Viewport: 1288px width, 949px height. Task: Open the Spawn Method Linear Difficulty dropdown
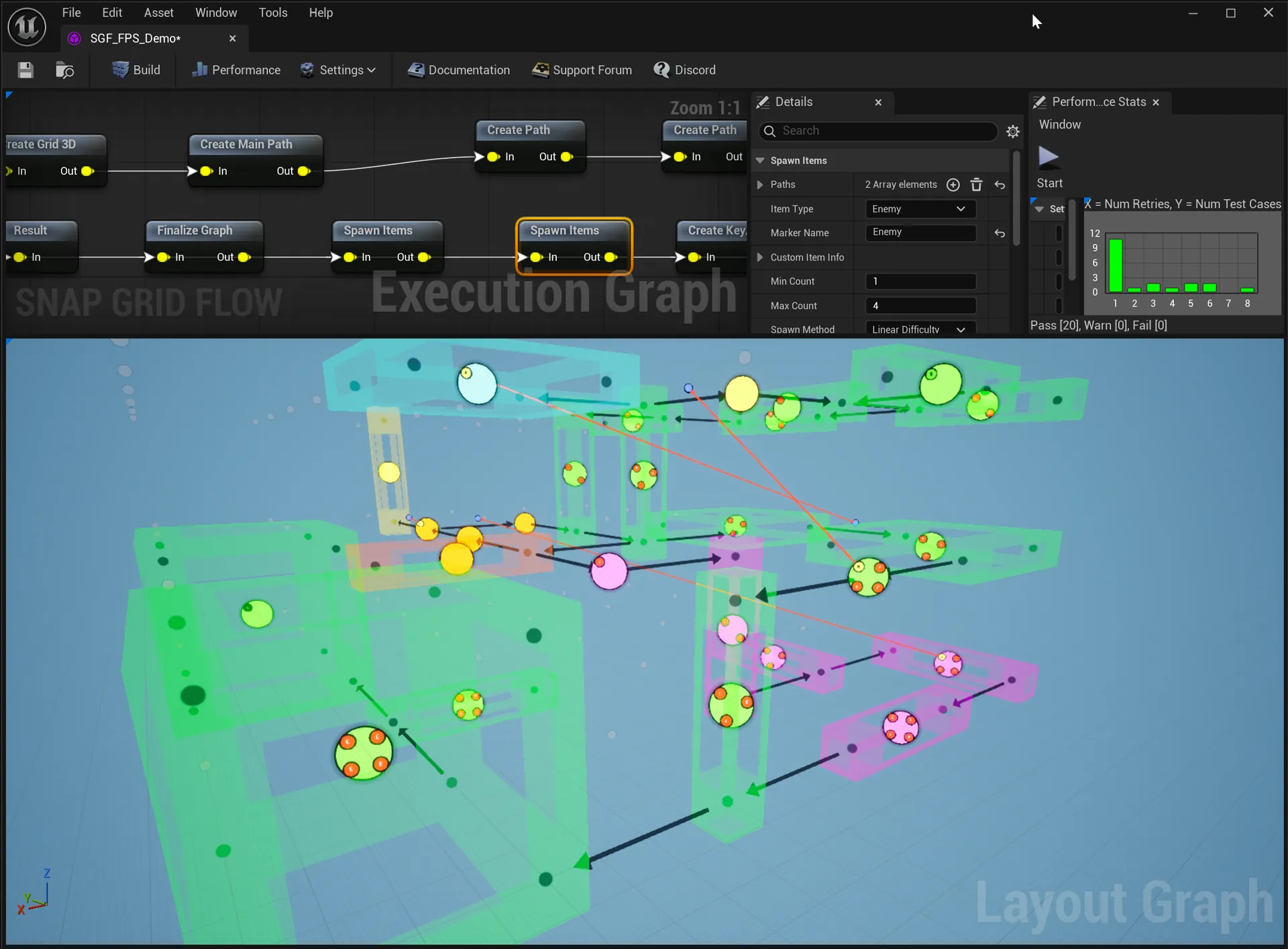tap(920, 329)
